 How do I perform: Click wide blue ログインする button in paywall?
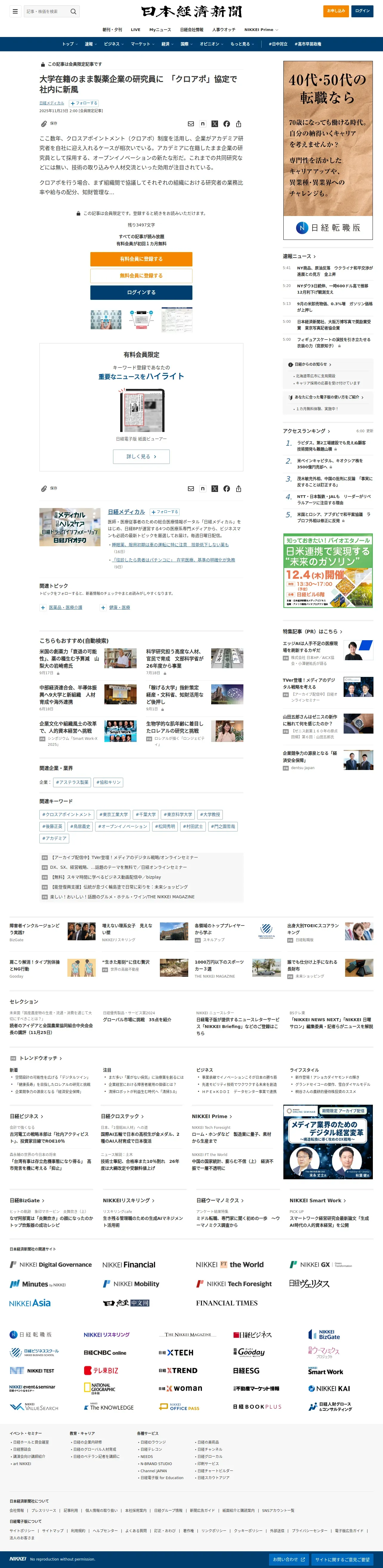pyautogui.click(x=141, y=292)
